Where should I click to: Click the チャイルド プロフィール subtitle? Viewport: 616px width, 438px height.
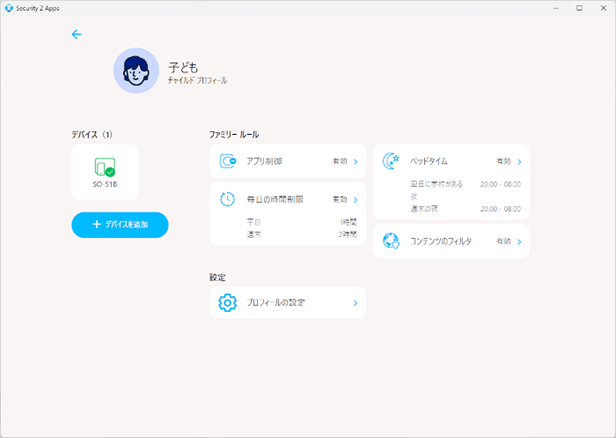click(197, 81)
